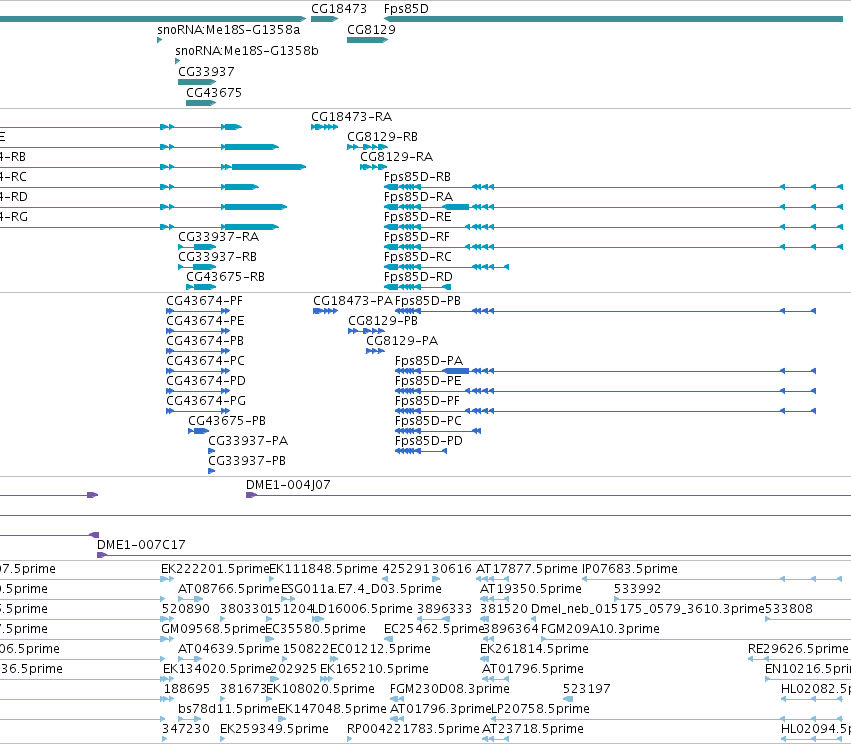Select the AT23718.5prime EST label
The image size is (851, 744).
pos(532,729)
